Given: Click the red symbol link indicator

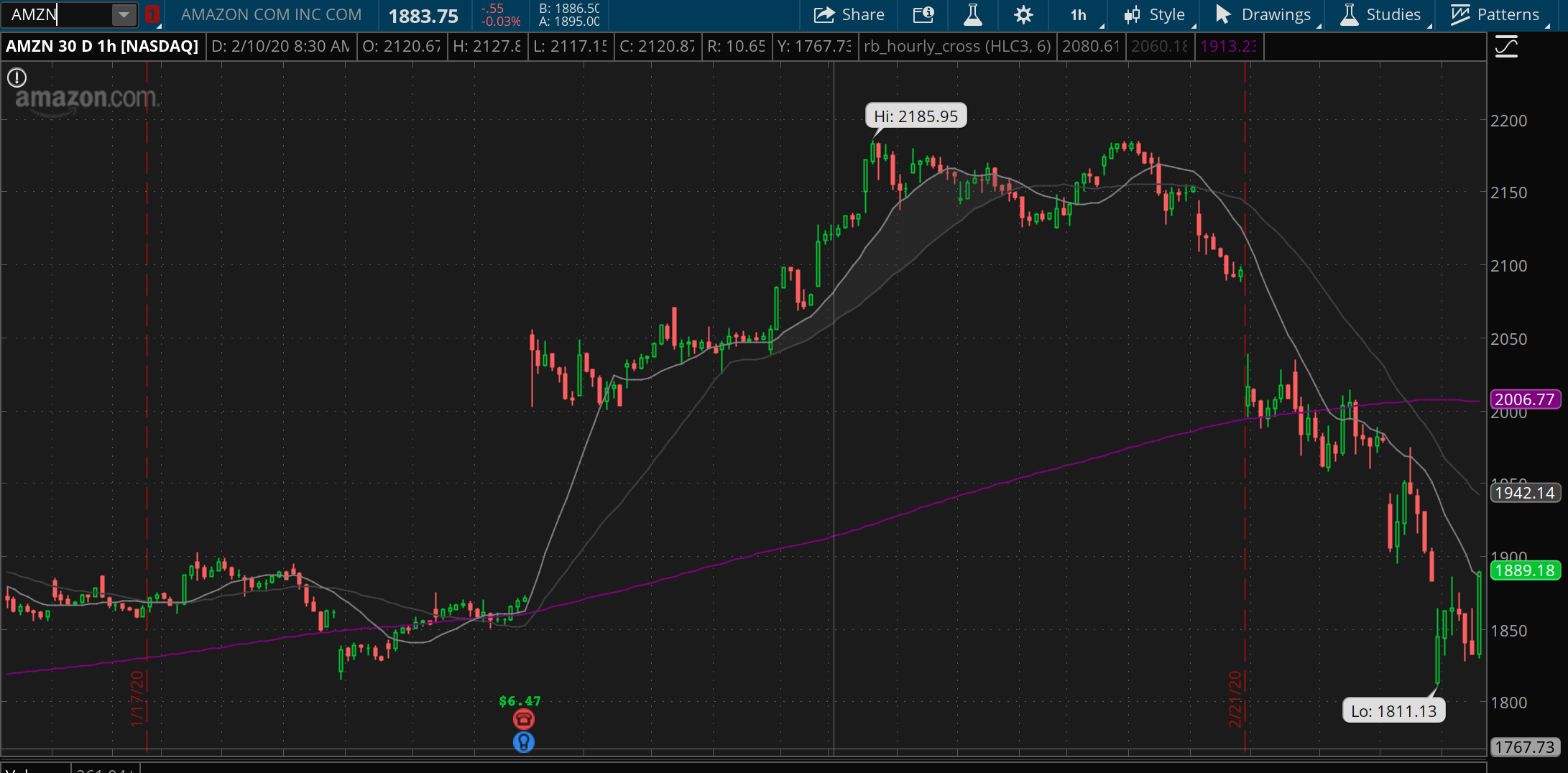Looking at the screenshot, I should [152, 14].
